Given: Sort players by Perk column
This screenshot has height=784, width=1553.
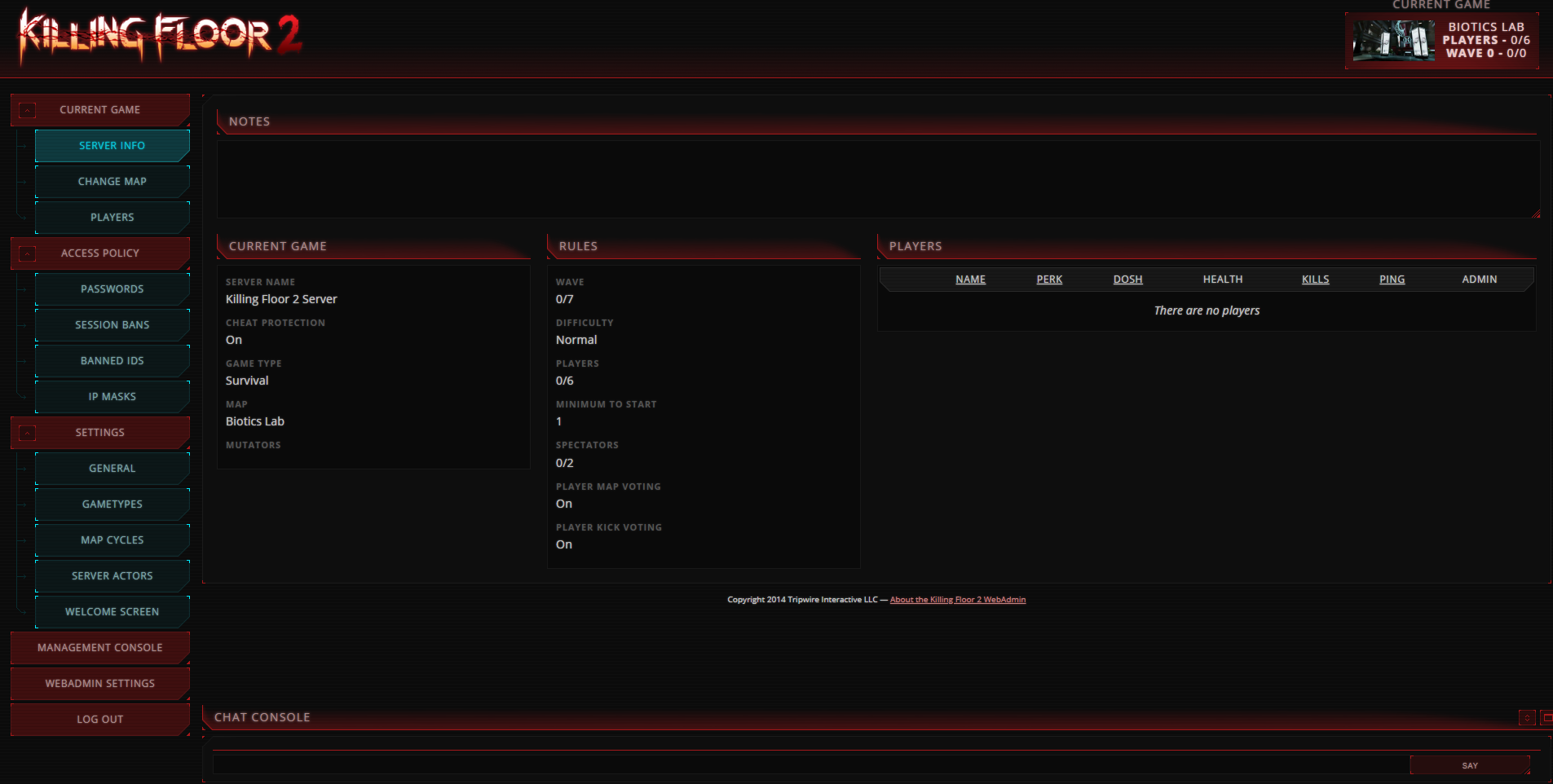Looking at the screenshot, I should pos(1049,280).
